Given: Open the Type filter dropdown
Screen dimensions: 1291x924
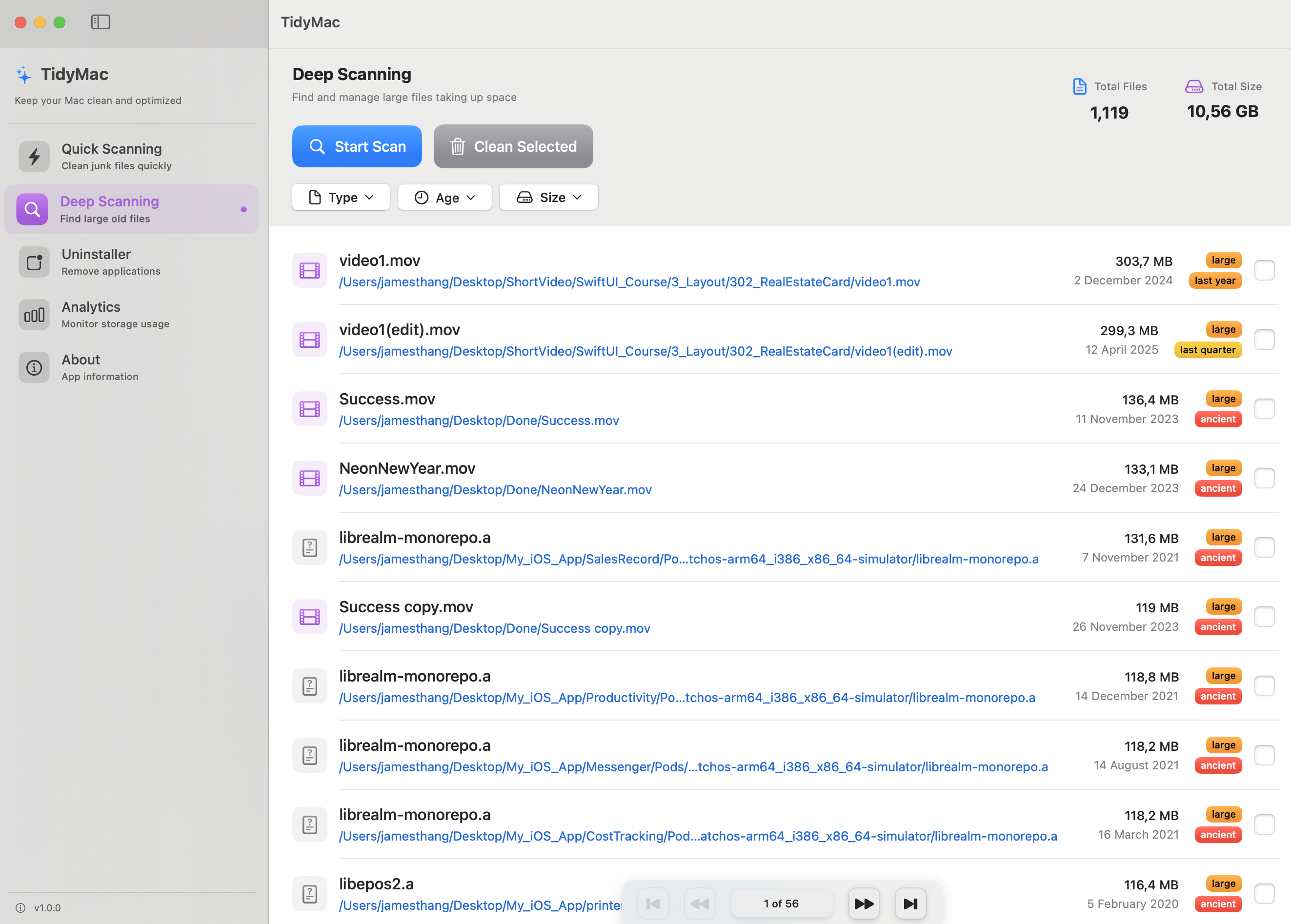Looking at the screenshot, I should (341, 198).
